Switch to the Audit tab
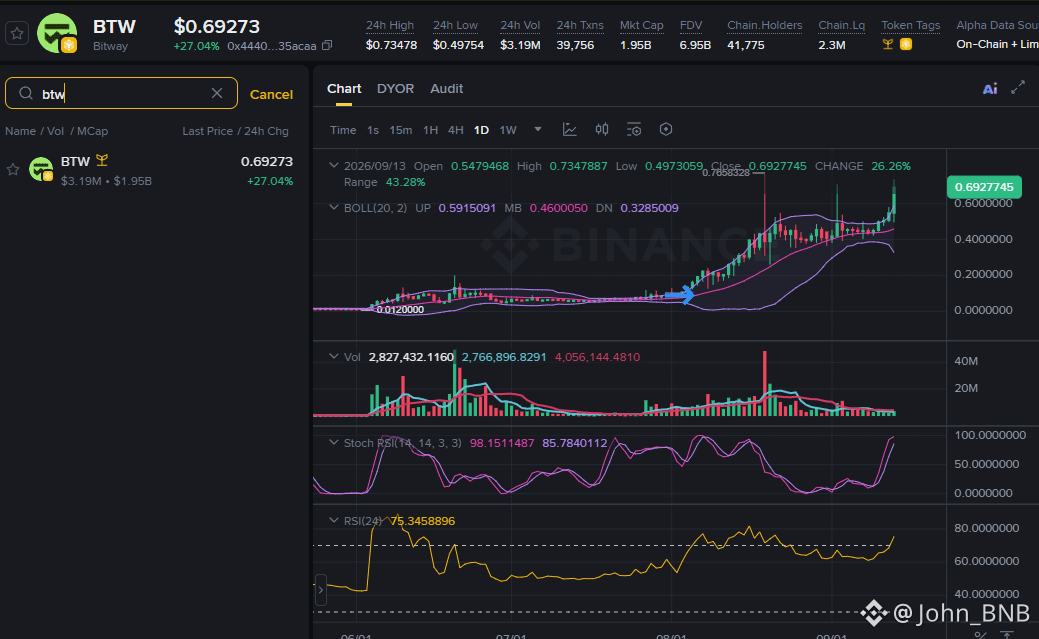 point(447,89)
